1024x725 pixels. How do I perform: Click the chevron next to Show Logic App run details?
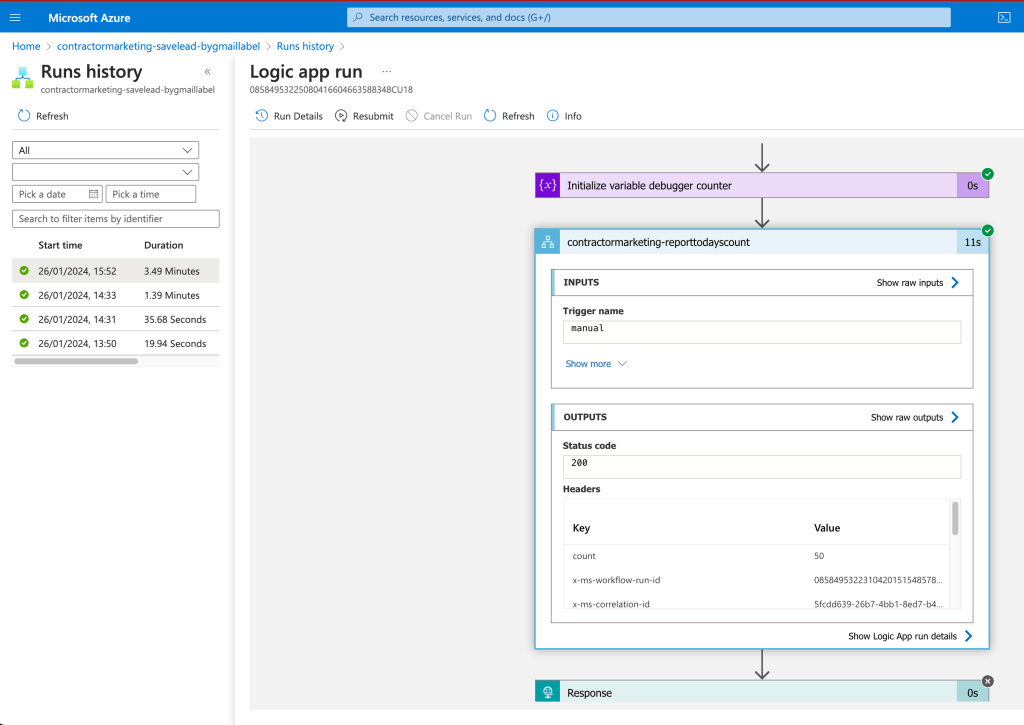968,636
